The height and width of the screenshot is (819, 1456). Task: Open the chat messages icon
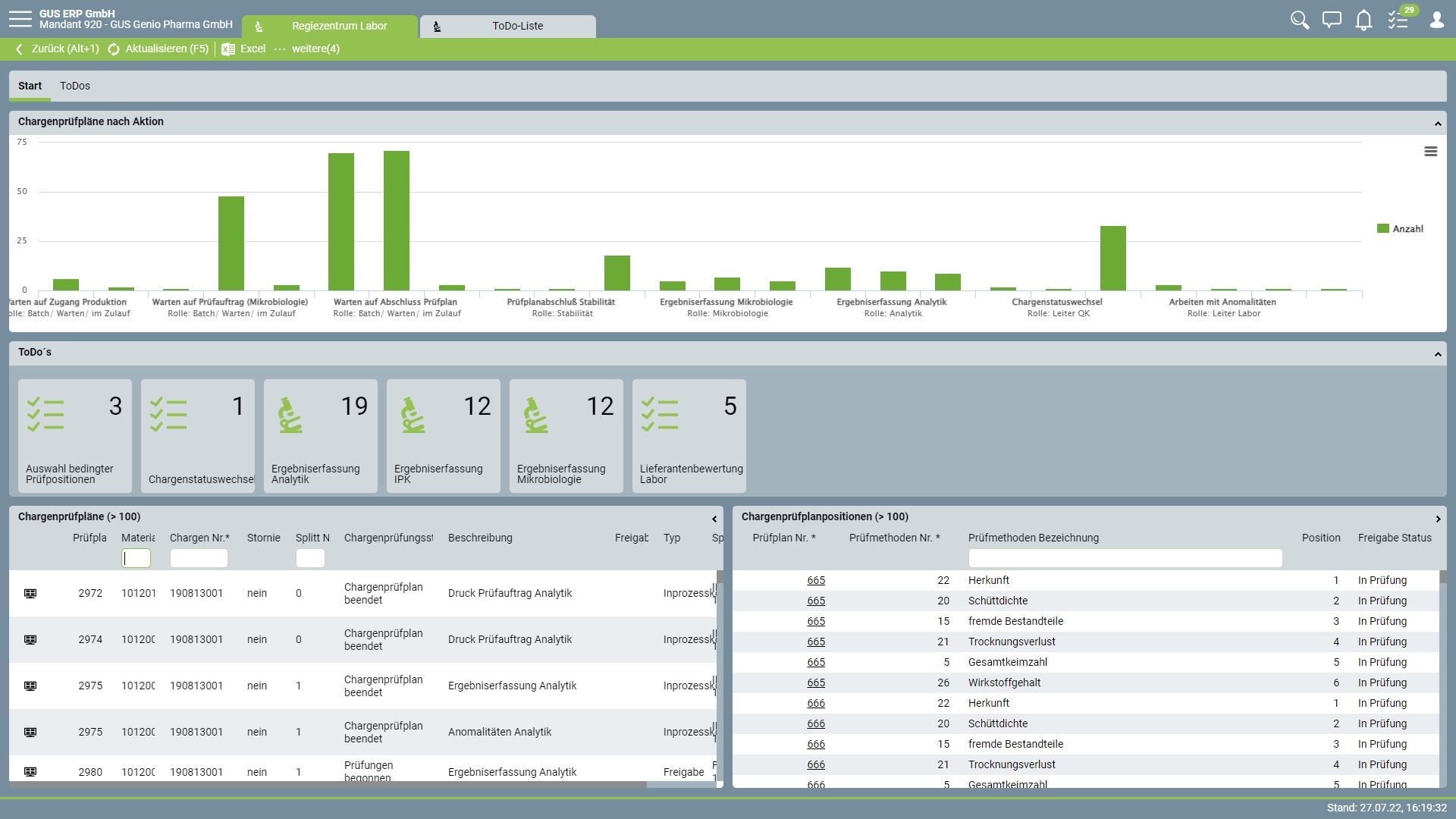pos(1332,20)
